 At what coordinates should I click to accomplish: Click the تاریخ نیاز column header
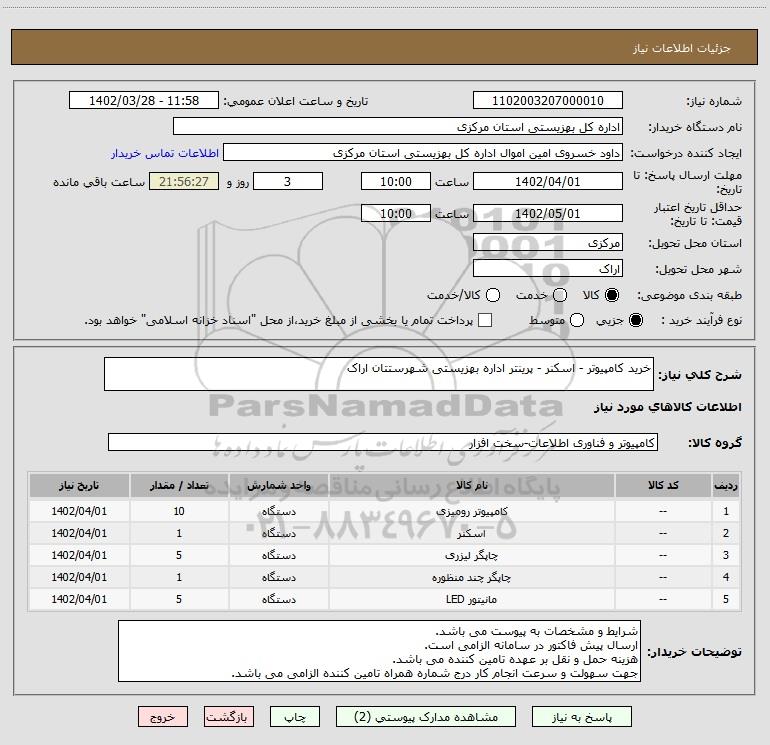[79, 485]
